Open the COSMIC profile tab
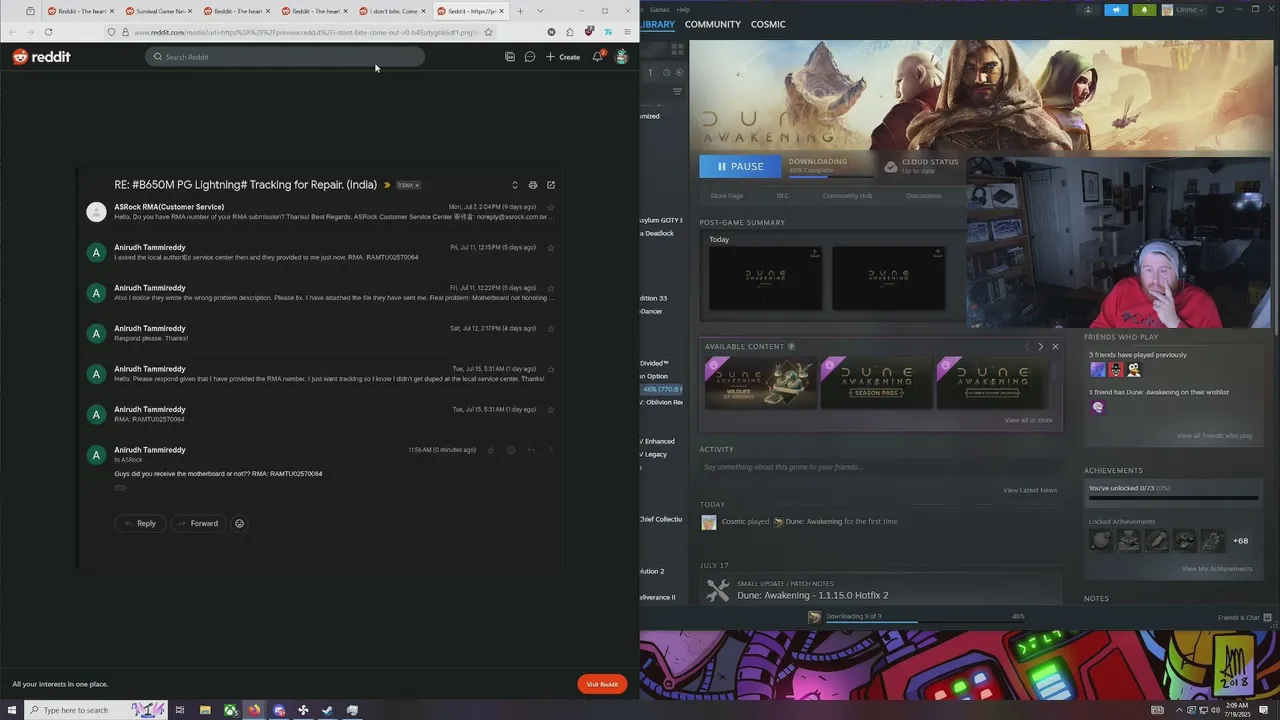This screenshot has width=1280, height=720. (x=768, y=24)
